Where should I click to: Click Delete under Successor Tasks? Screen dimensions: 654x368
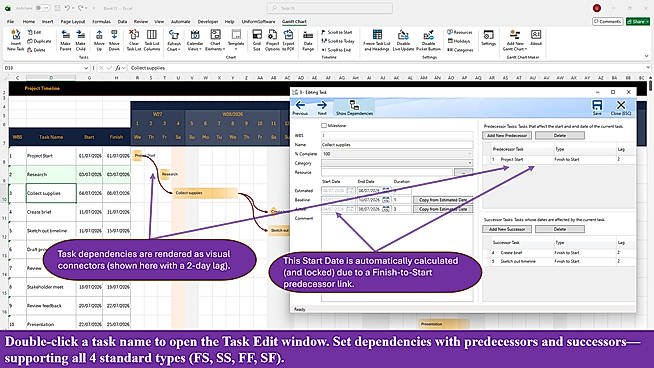(560, 229)
